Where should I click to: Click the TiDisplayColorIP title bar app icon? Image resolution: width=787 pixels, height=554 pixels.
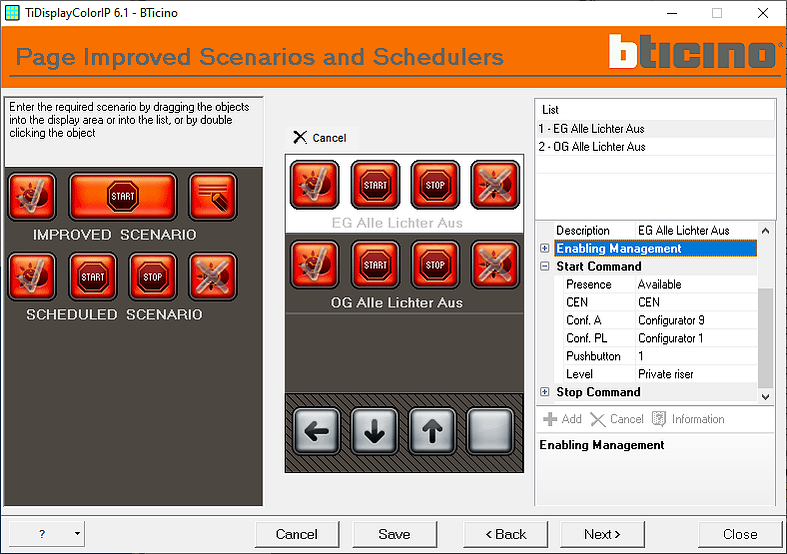point(12,13)
